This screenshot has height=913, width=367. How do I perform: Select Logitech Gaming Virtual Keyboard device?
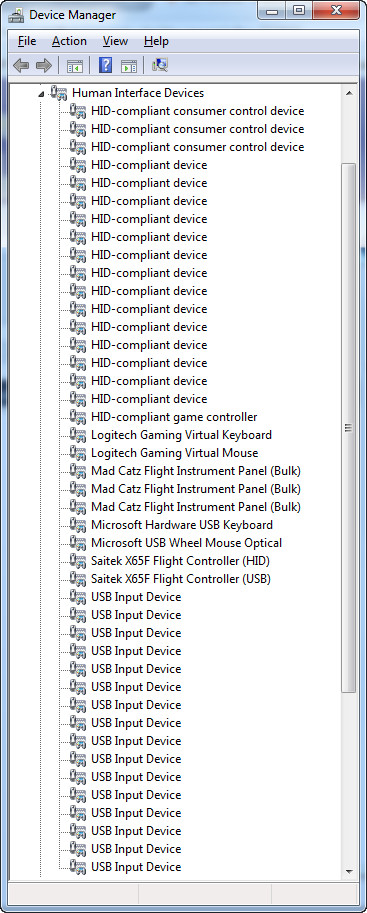[181, 435]
